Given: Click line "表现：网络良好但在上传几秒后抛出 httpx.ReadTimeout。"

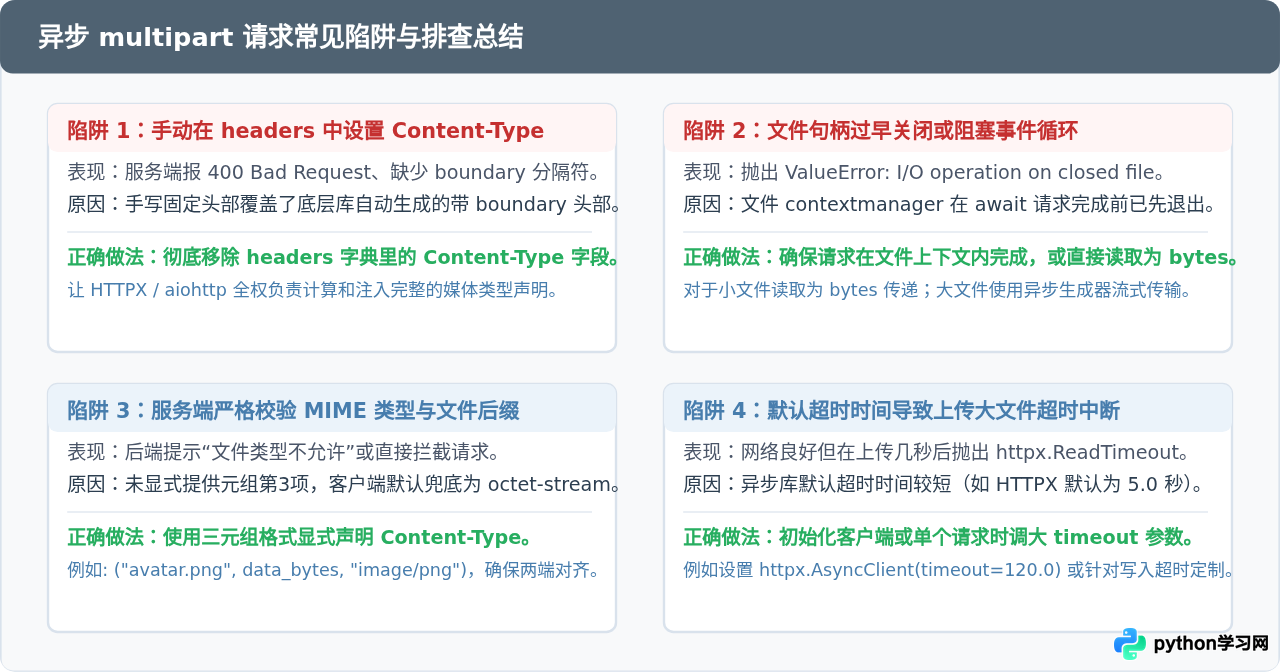Looking at the screenshot, I should pyautogui.click(x=936, y=452).
